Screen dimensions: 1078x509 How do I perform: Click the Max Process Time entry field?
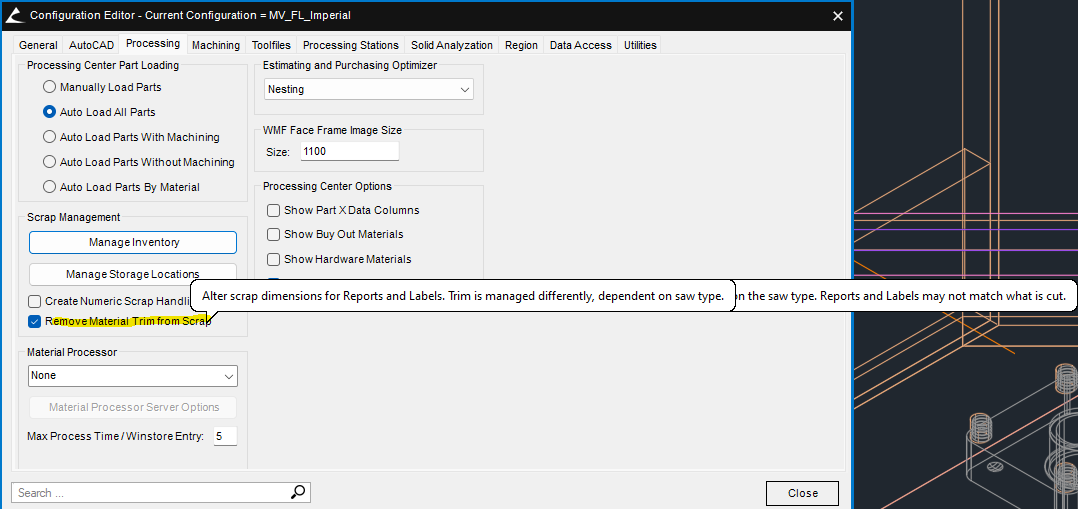pyautogui.click(x=224, y=436)
